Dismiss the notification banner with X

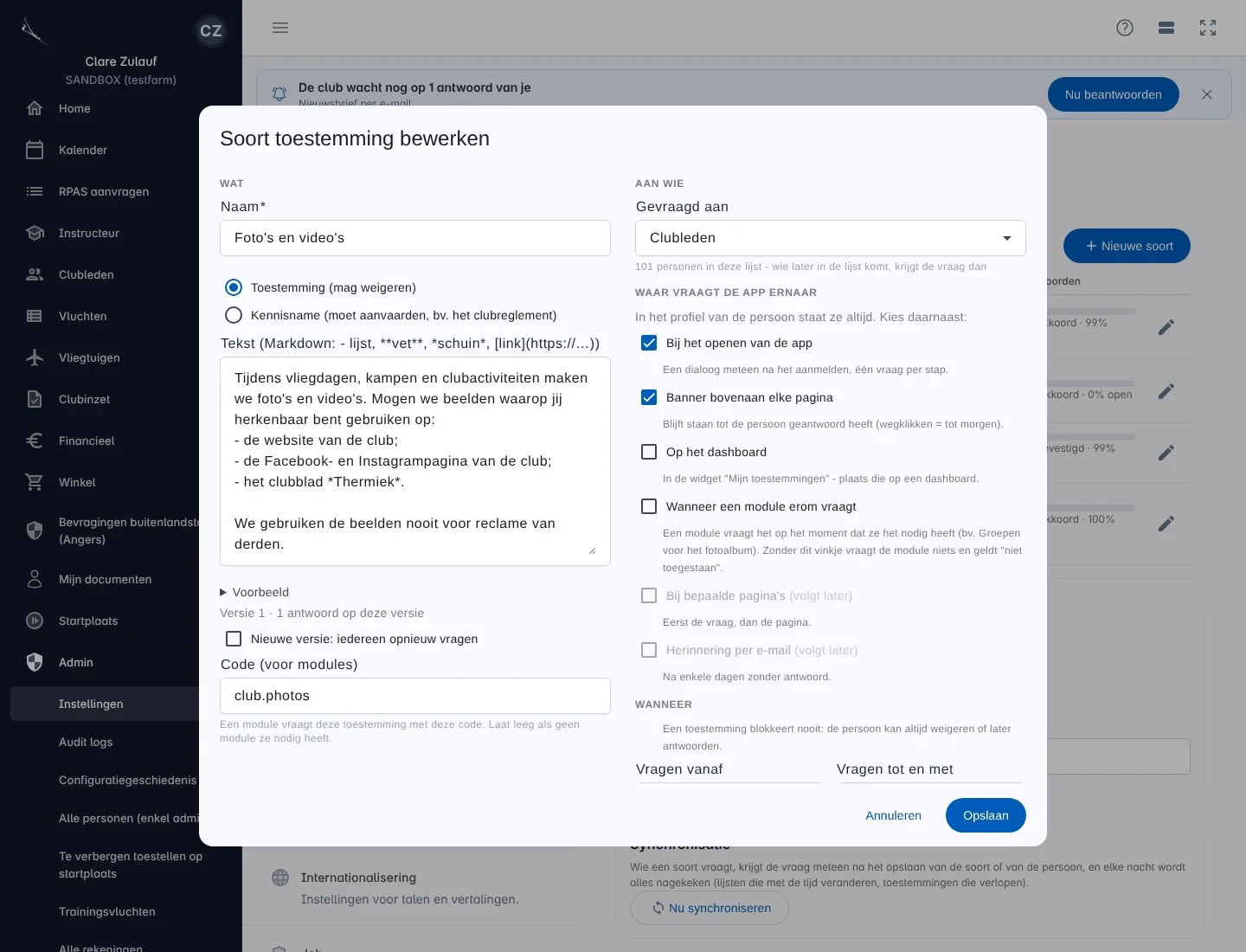point(1207,94)
